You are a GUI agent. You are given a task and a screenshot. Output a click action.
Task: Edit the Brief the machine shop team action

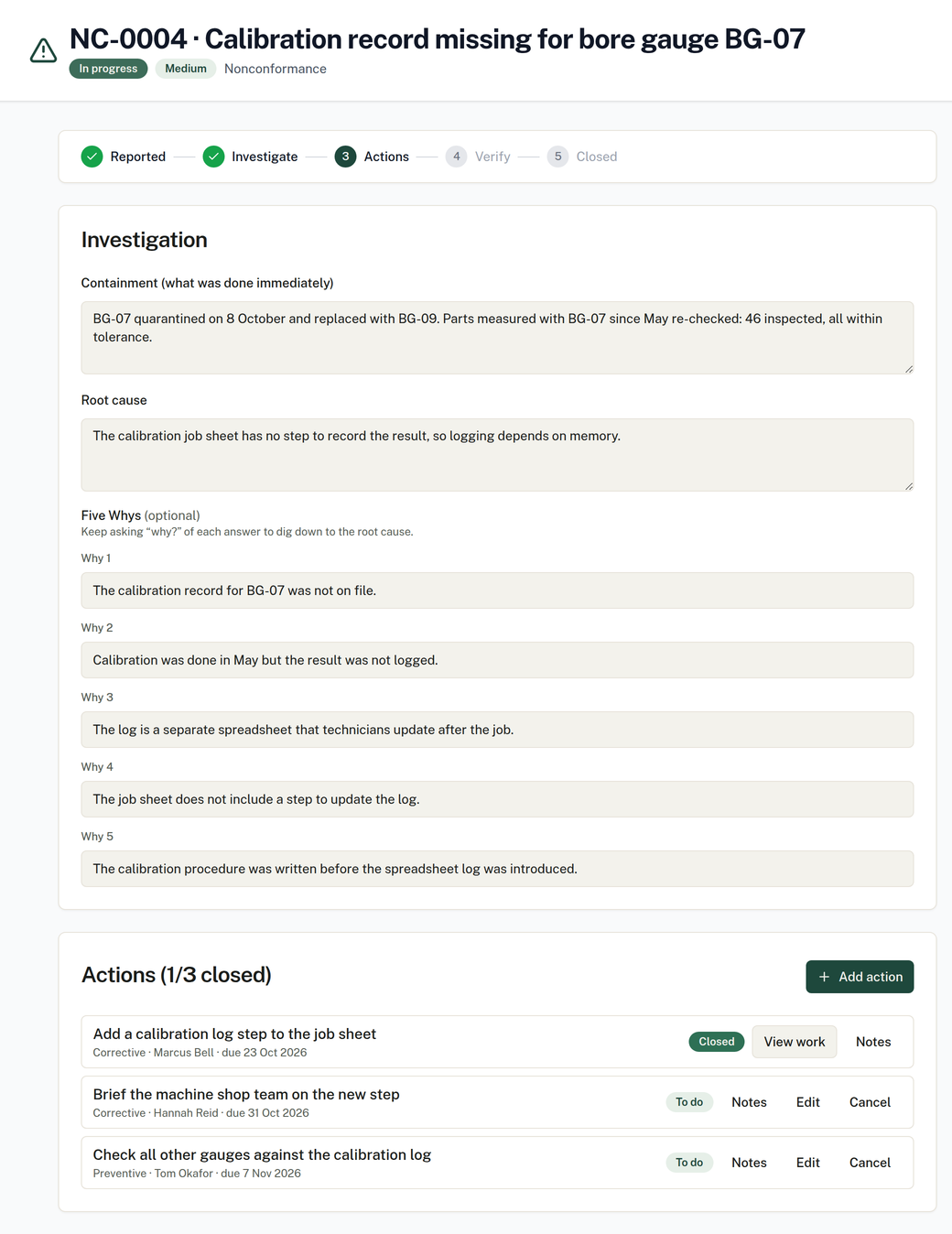tap(808, 1102)
